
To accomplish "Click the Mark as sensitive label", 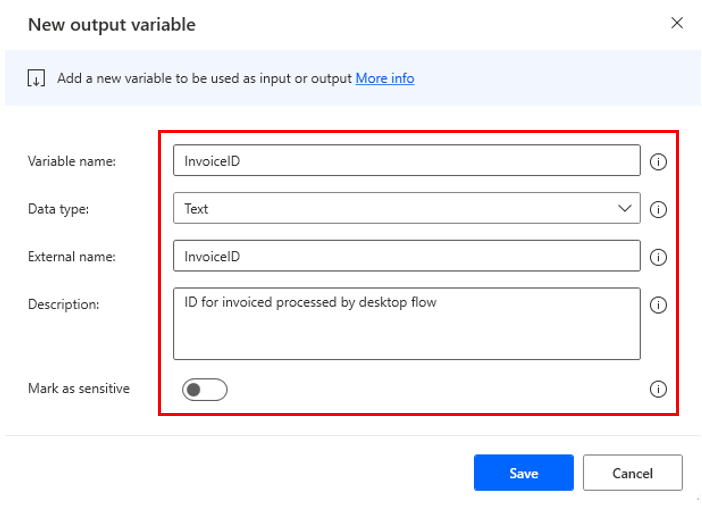I will [79, 388].
